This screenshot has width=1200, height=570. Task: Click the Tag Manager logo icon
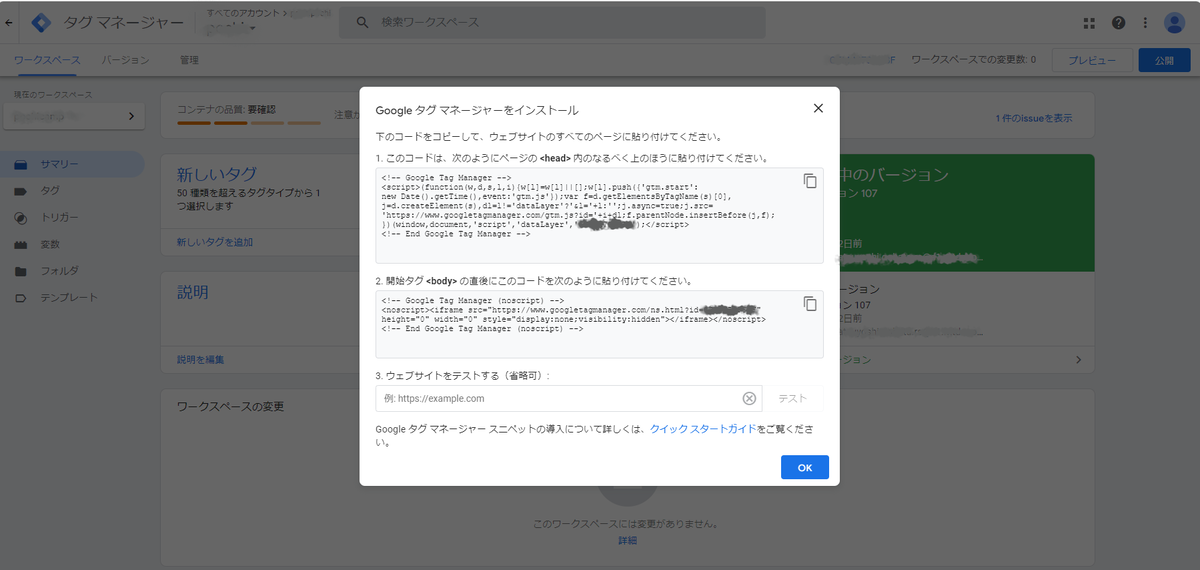[42, 22]
